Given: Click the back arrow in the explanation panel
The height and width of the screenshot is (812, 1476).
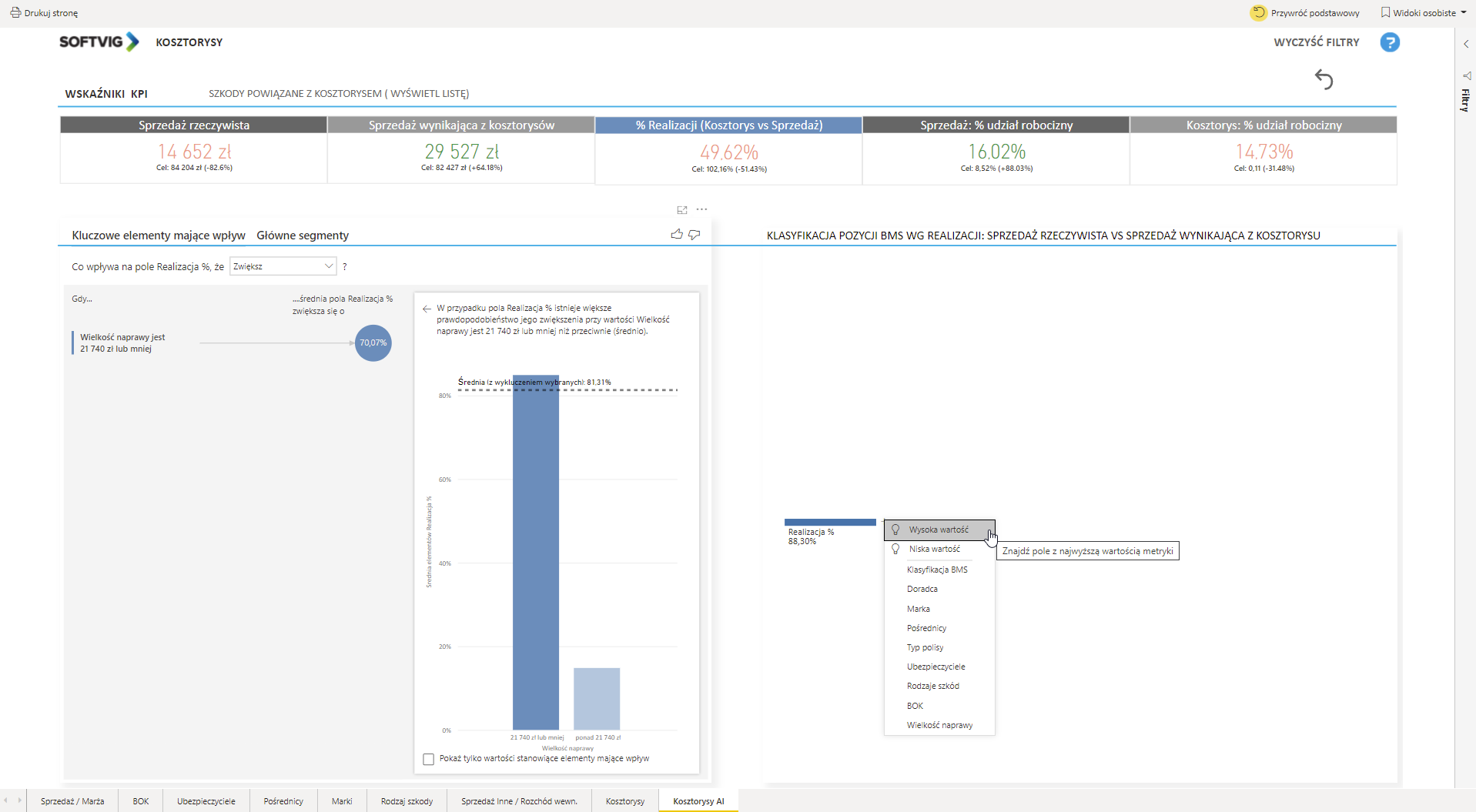Looking at the screenshot, I should [427, 309].
